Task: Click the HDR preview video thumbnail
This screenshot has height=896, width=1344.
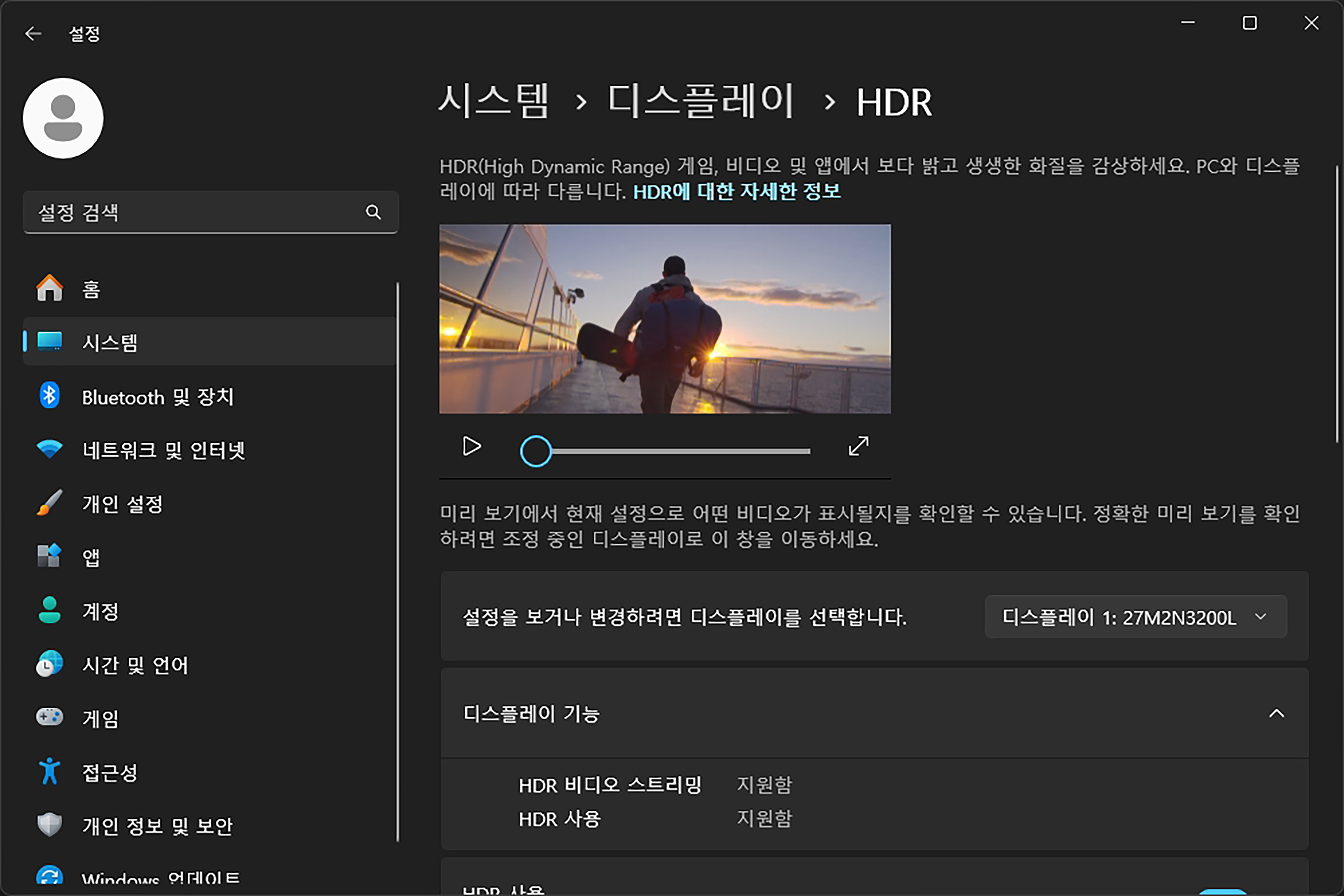Action: [x=664, y=319]
